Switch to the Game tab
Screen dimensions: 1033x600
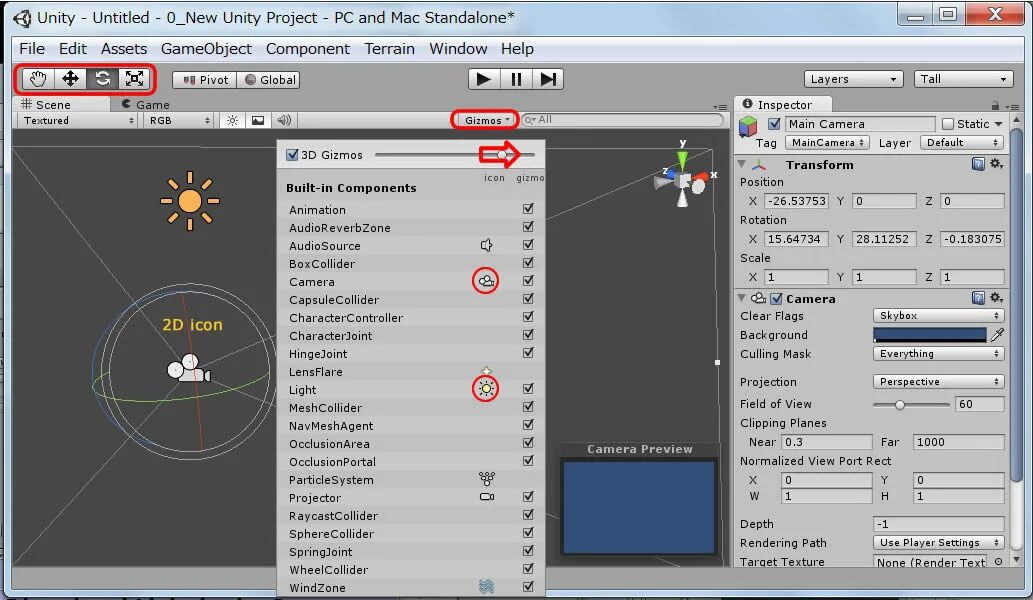click(x=146, y=104)
